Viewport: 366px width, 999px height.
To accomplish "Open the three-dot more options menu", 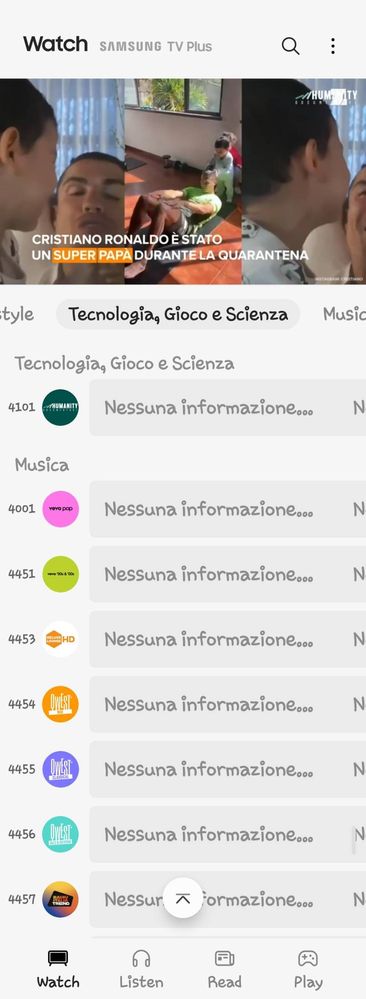I will click(333, 46).
